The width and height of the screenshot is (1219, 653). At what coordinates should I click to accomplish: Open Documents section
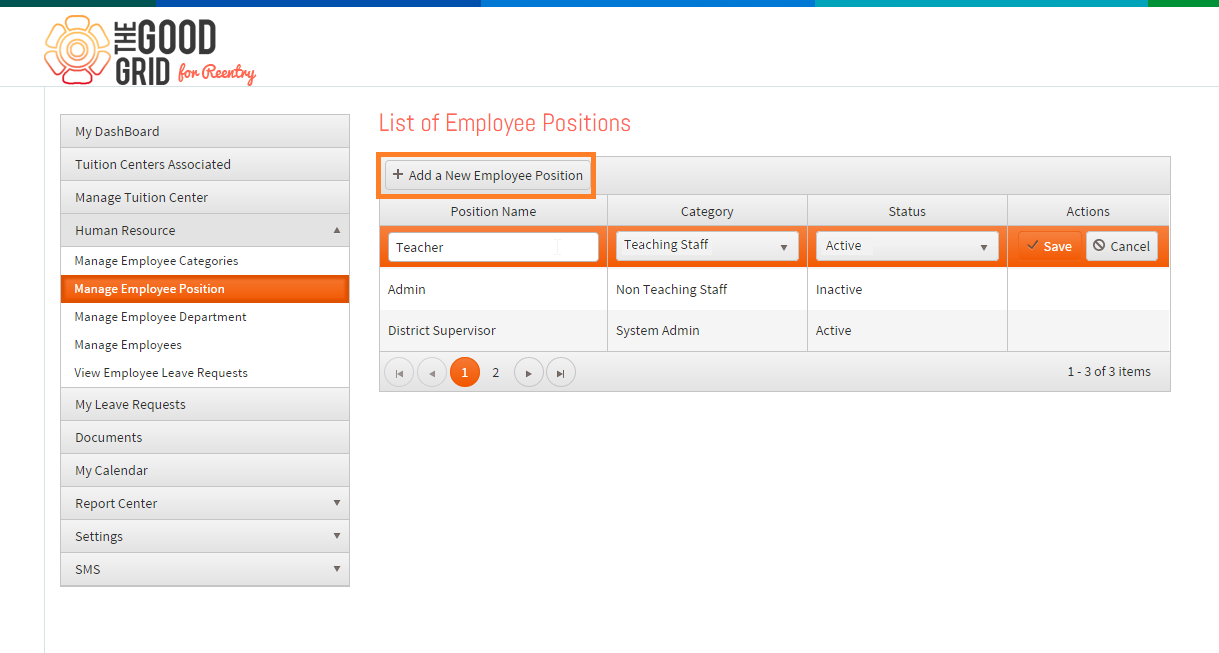click(205, 437)
